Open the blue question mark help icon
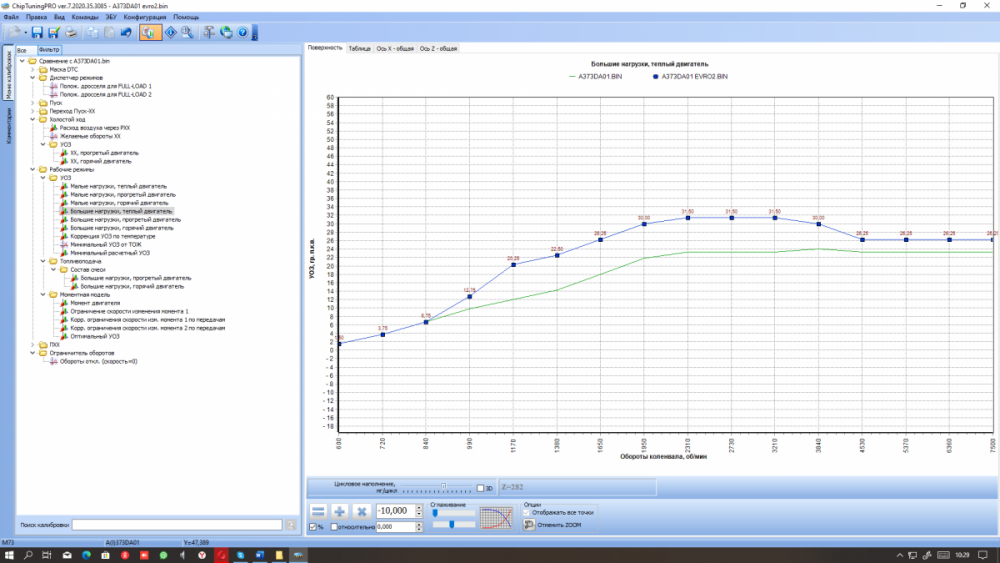This screenshot has width=1000, height=563. tap(242, 33)
